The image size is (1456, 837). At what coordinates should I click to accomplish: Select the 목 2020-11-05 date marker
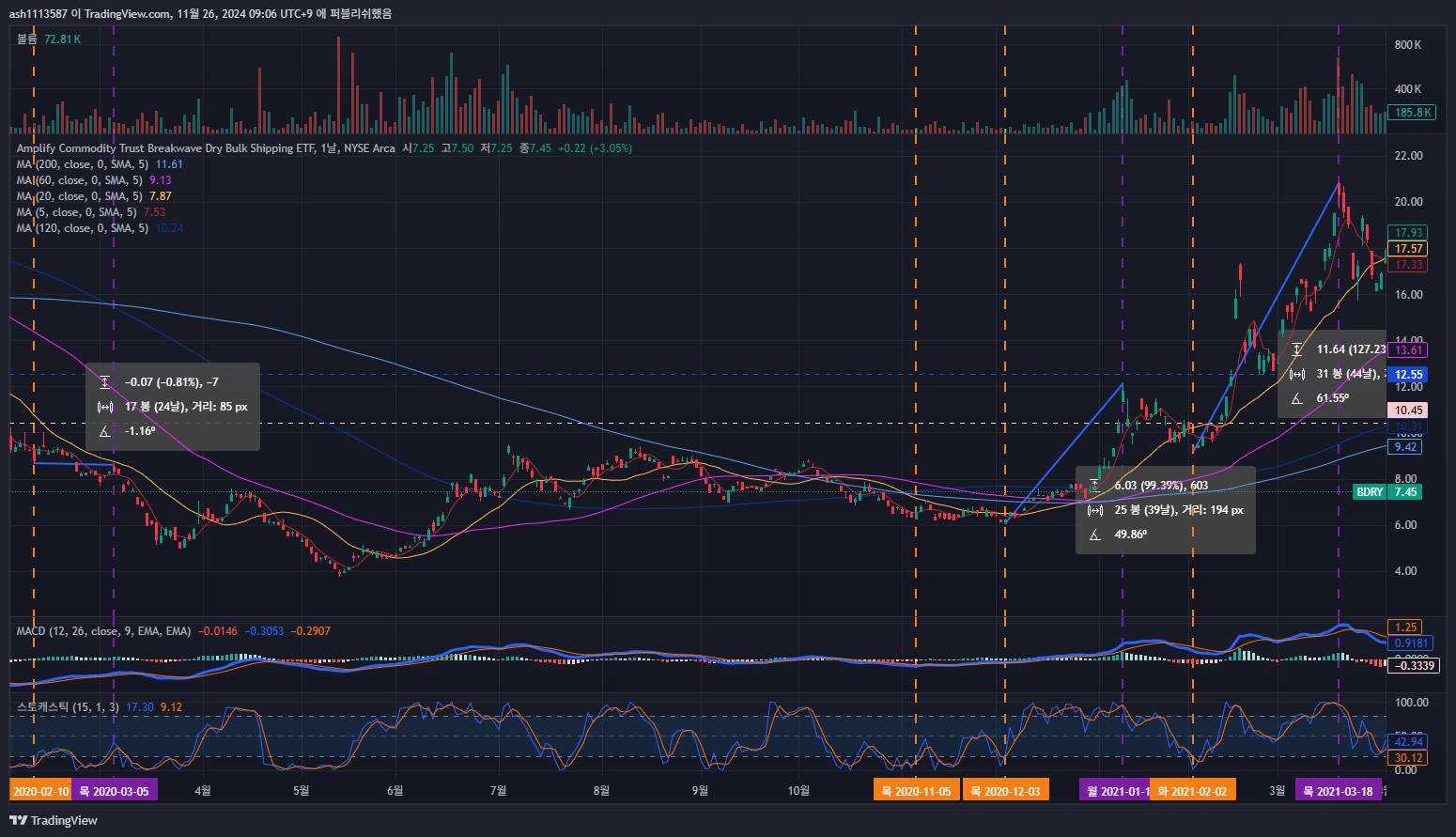915,791
